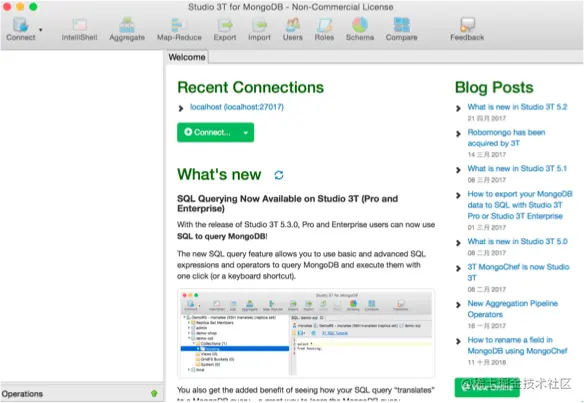Launch IntelliShell from the toolbar

click(x=79, y=29)
